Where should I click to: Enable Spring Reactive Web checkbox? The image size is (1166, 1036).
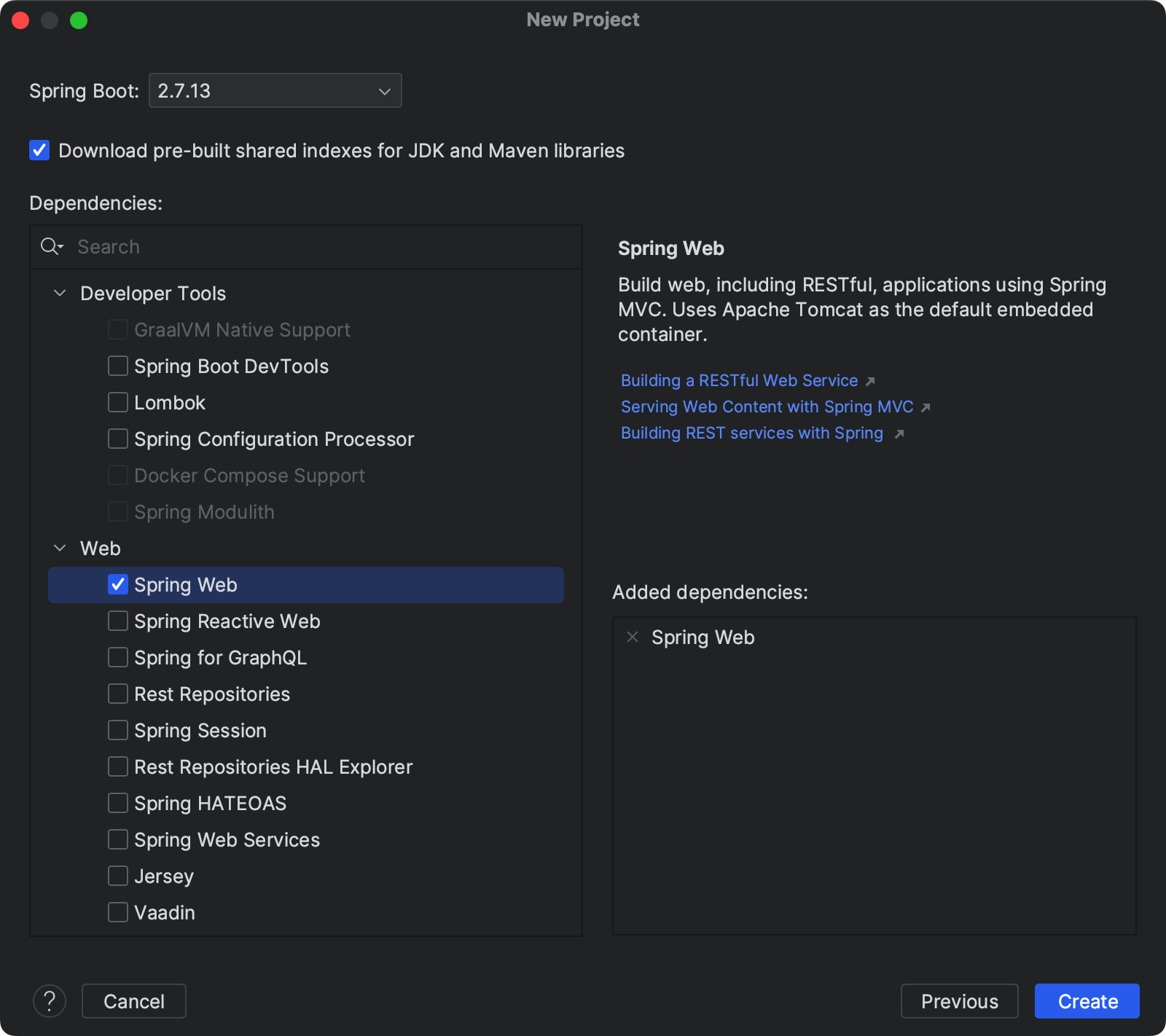coord(118,621)
